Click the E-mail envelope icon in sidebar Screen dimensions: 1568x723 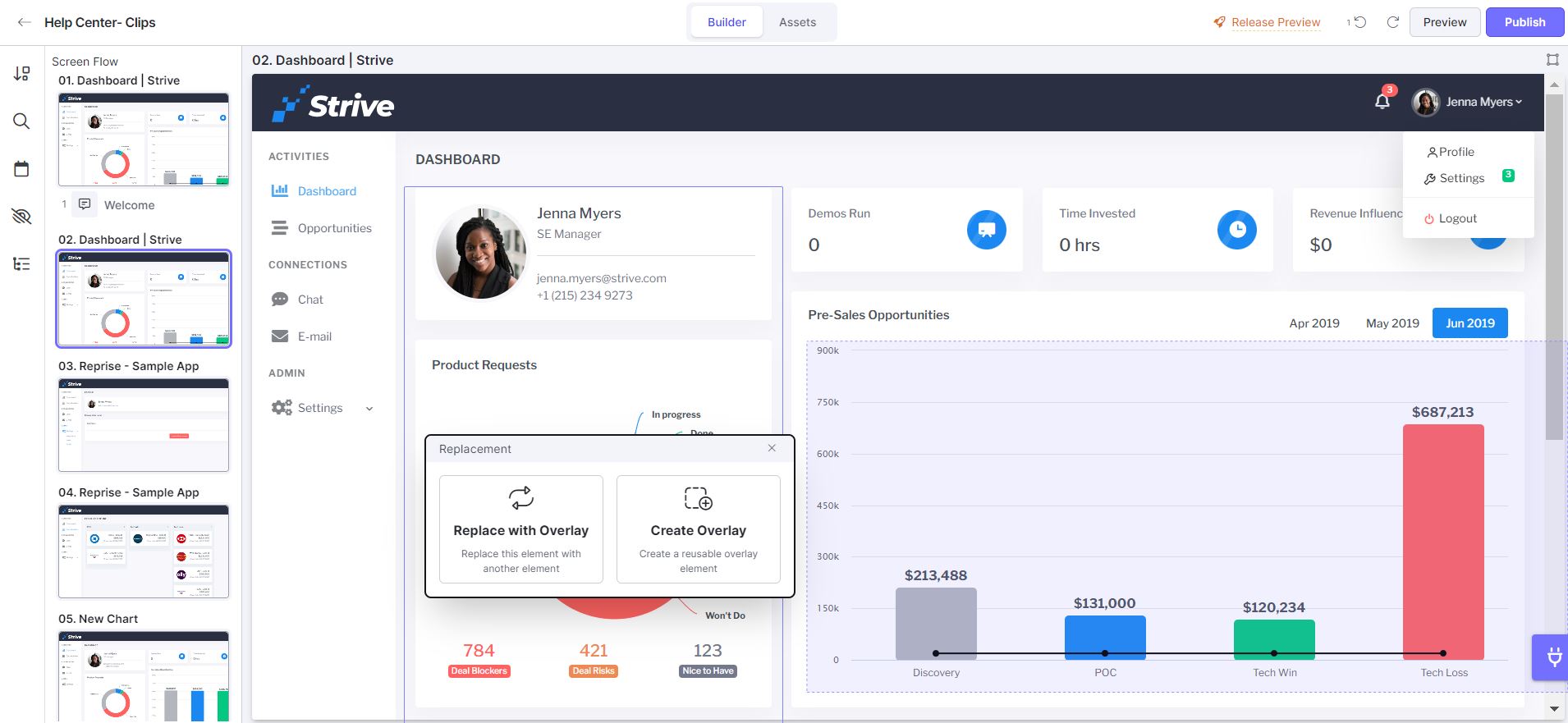[x=280, y=336]
